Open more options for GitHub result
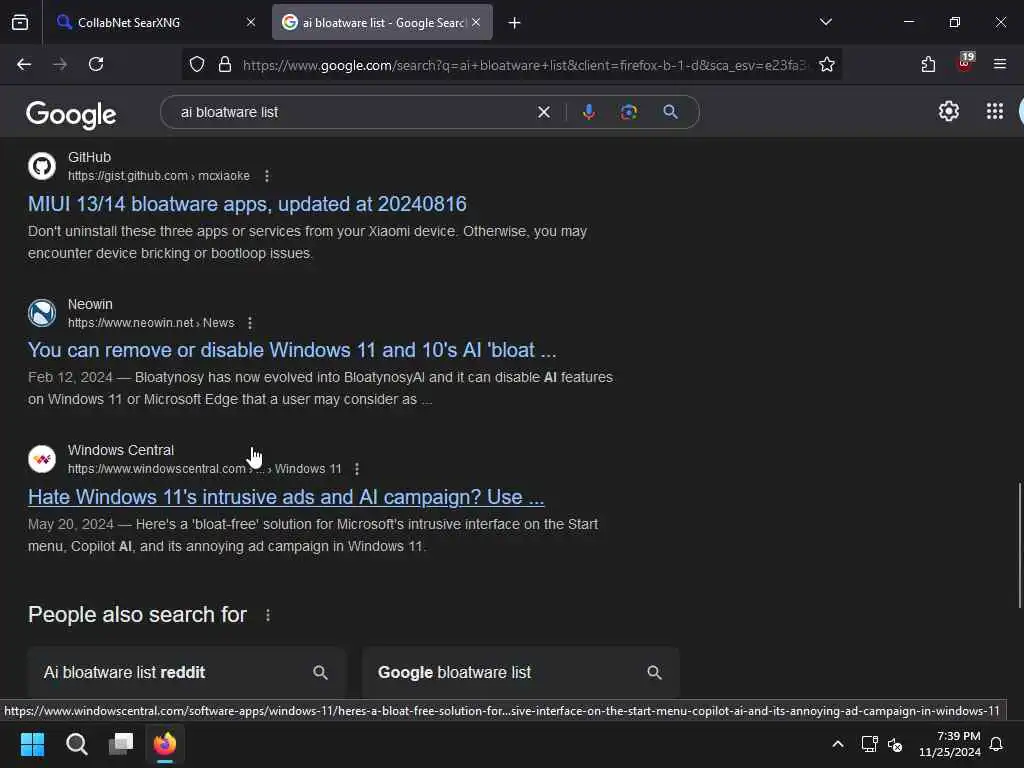1024x768 pixels. pos(266,176)
